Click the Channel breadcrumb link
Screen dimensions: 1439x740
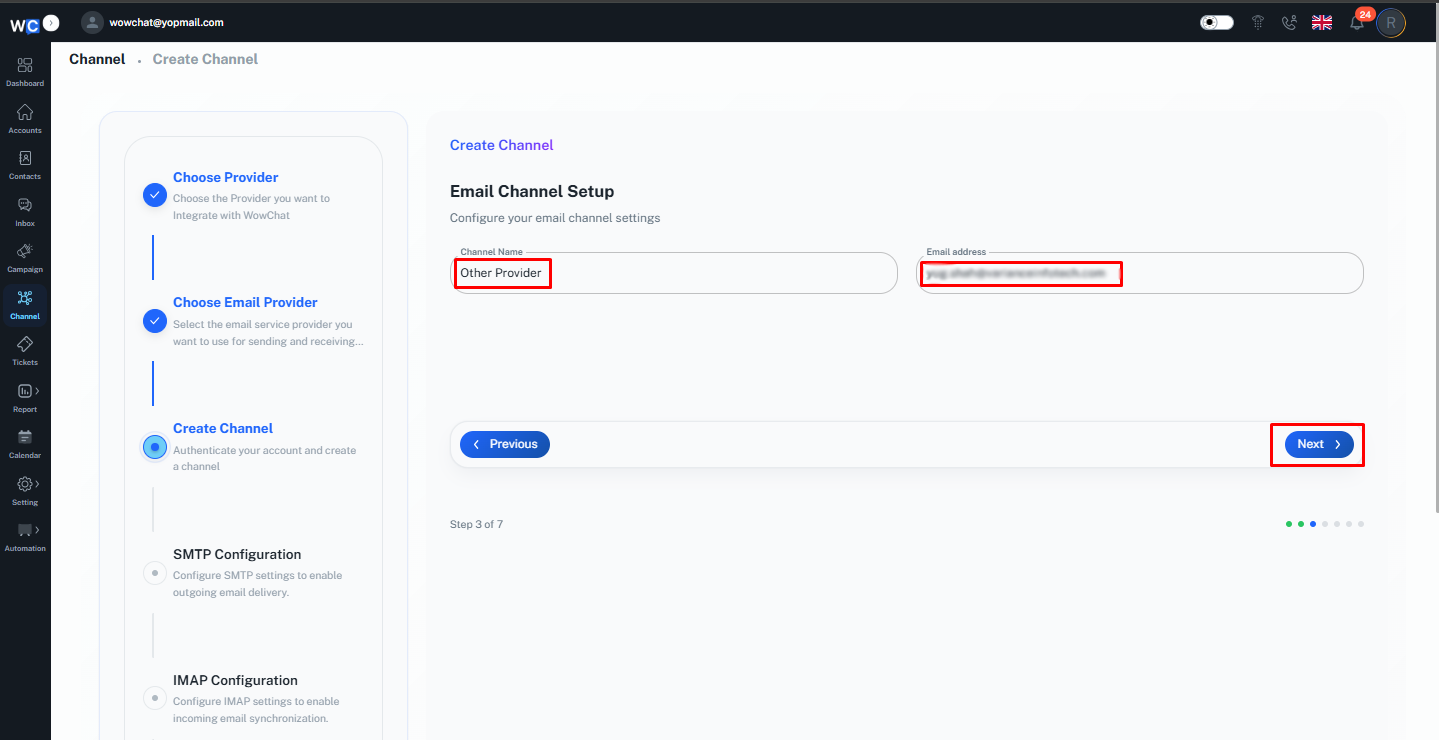97,59
